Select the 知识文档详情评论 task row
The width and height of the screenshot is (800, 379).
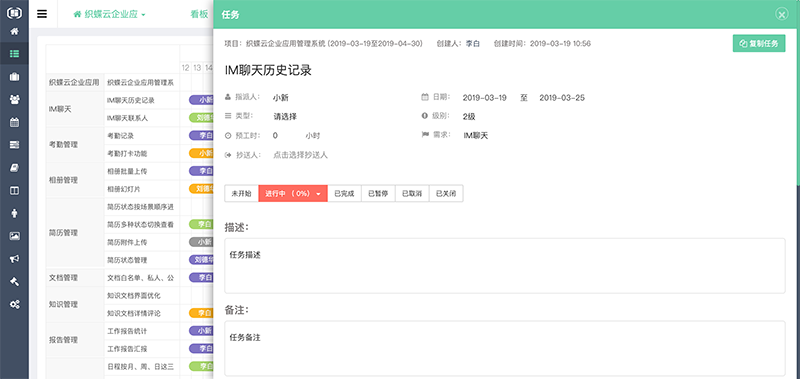(134, 313)
